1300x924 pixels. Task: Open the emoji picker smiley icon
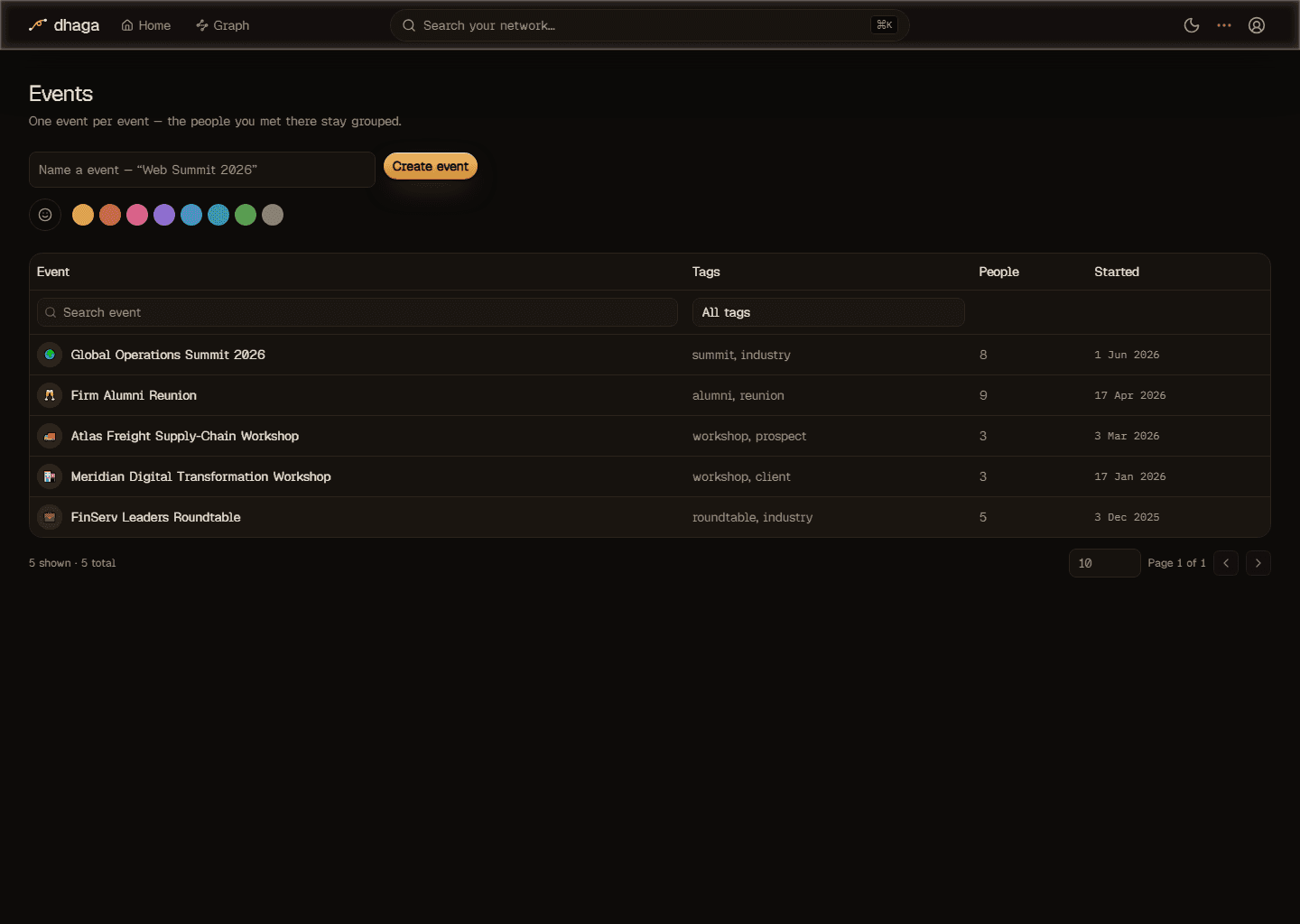click(x=45, y=215)
